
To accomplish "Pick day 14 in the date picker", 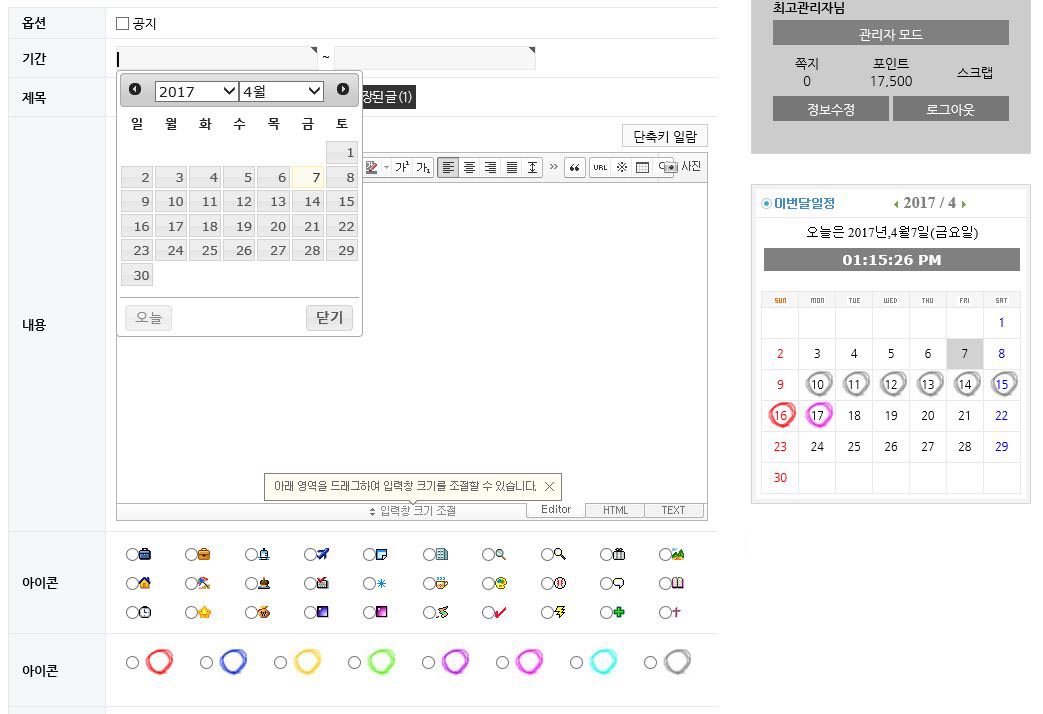I will coord(308,202).
